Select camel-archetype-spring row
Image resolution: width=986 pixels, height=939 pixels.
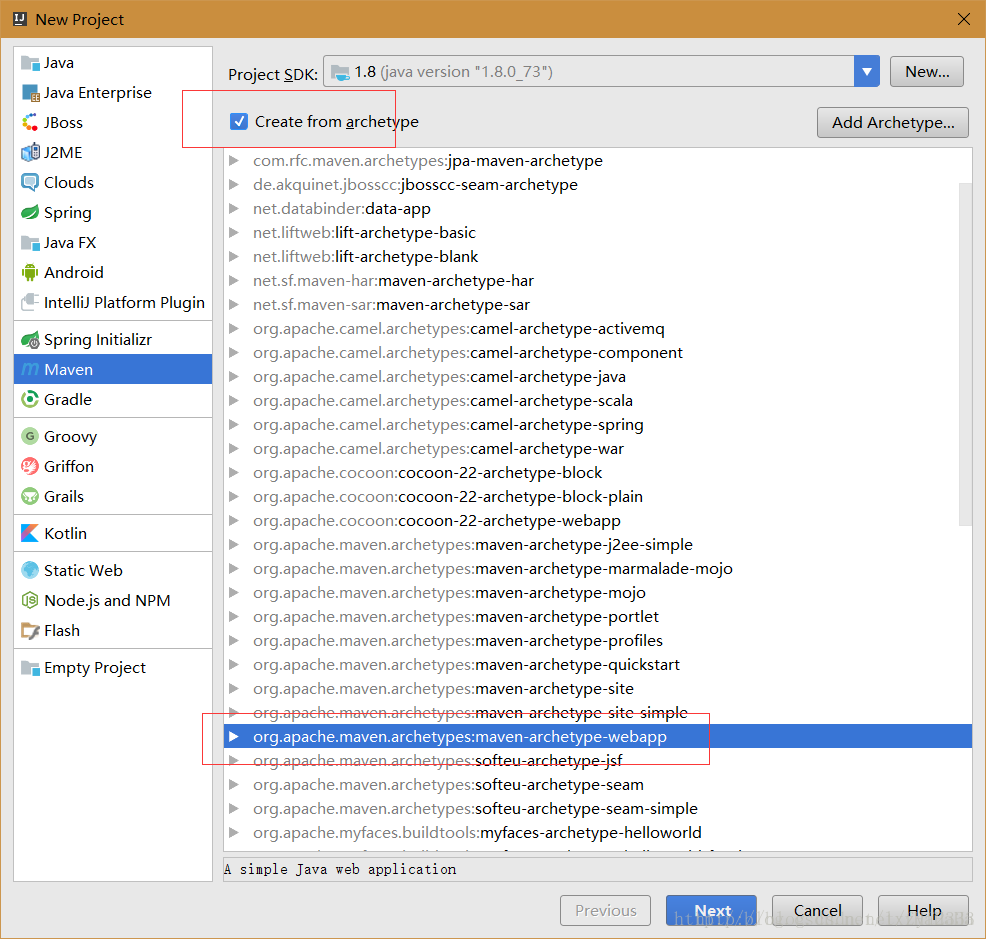[597, 425]
